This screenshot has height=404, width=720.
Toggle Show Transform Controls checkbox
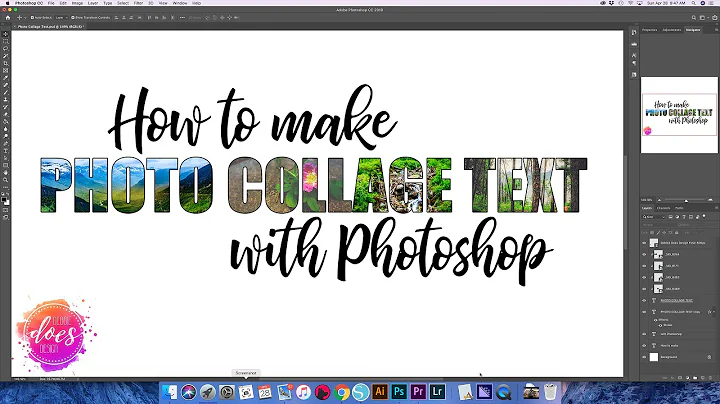73,17
